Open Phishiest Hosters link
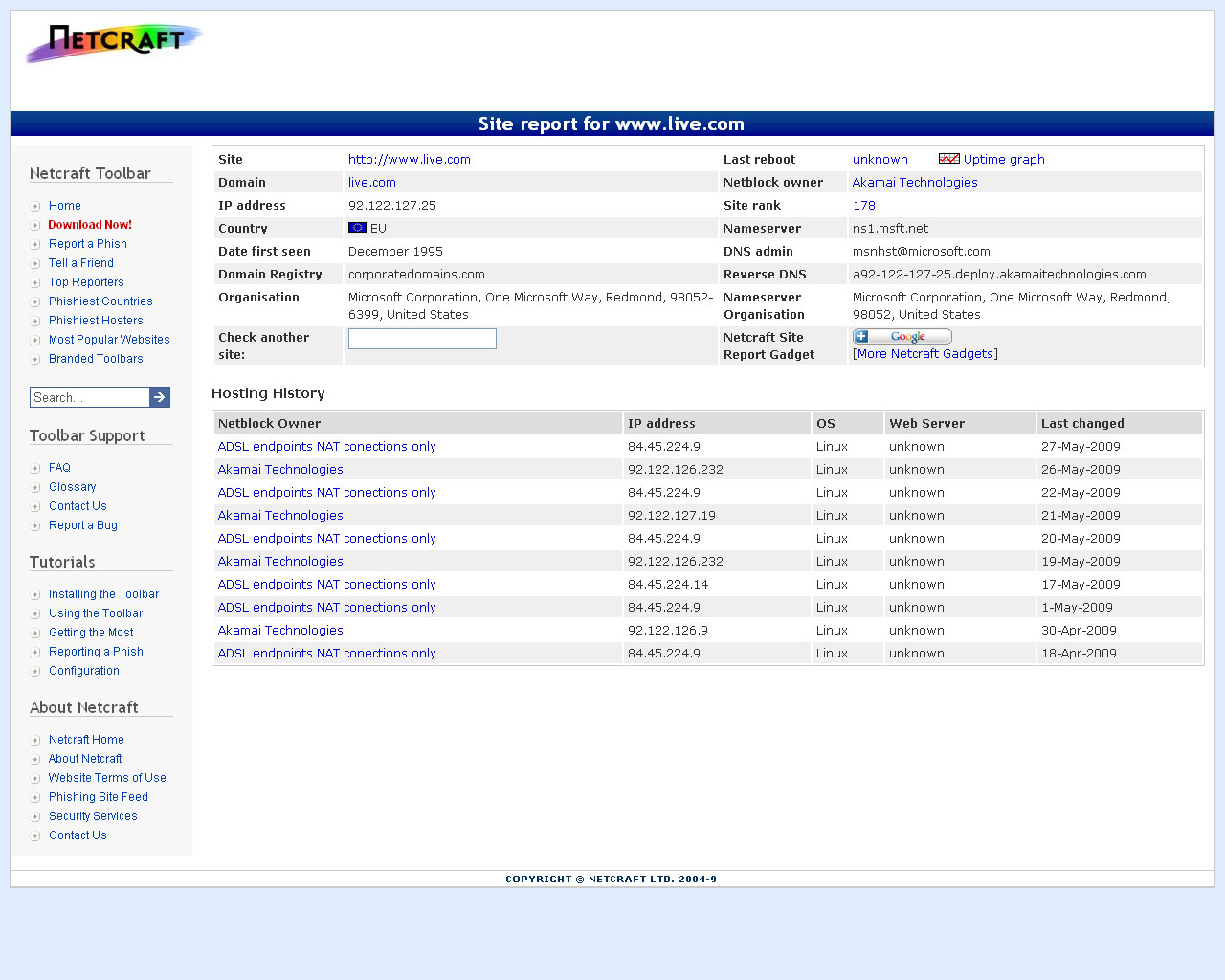The height and width of the screenshot is (980, 1225). [x=96, y=321]
